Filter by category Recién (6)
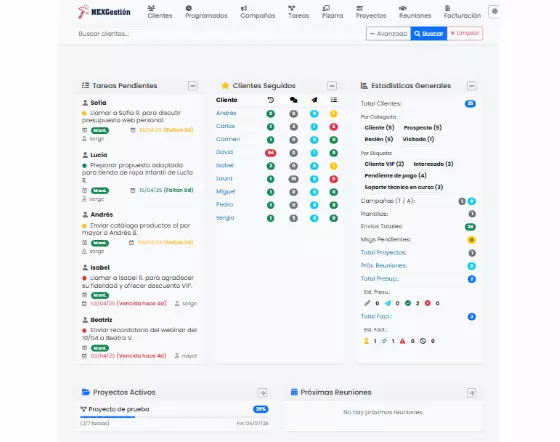 (x=379, y=139)
